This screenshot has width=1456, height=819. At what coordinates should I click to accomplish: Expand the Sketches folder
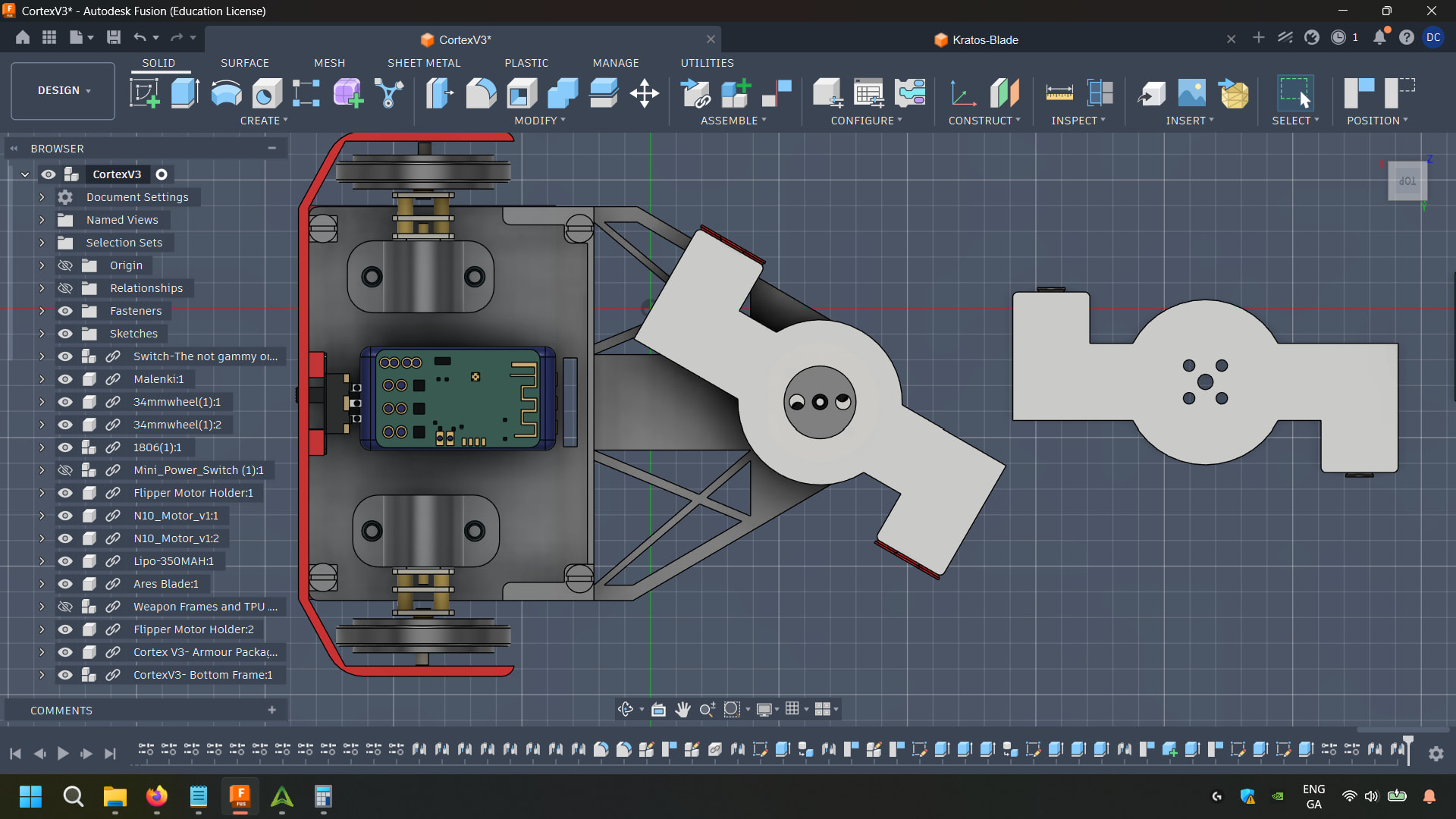(42, 334)
